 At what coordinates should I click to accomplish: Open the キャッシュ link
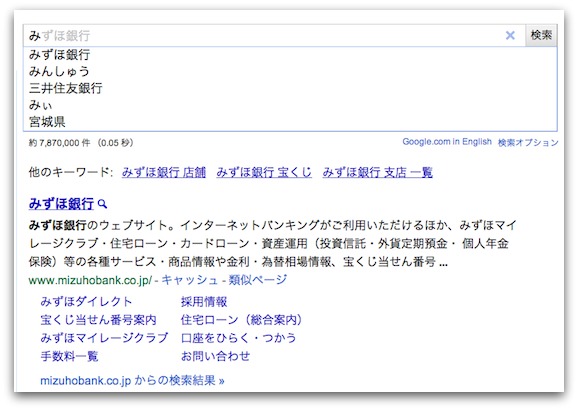[189, 280]
